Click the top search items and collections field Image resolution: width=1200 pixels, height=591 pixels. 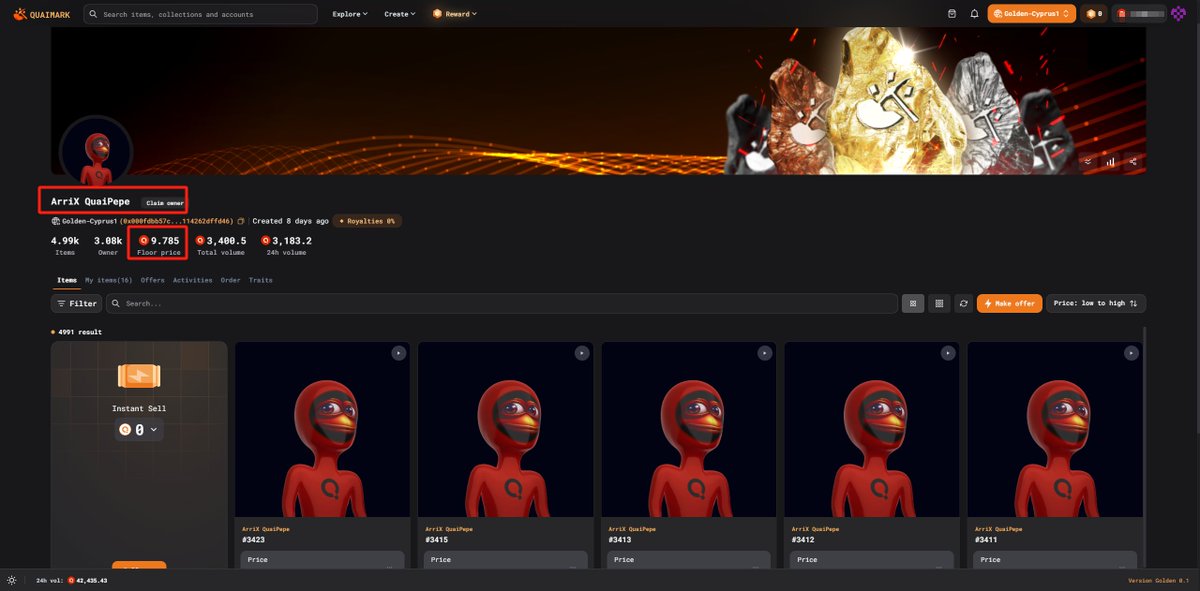(200, 14)
